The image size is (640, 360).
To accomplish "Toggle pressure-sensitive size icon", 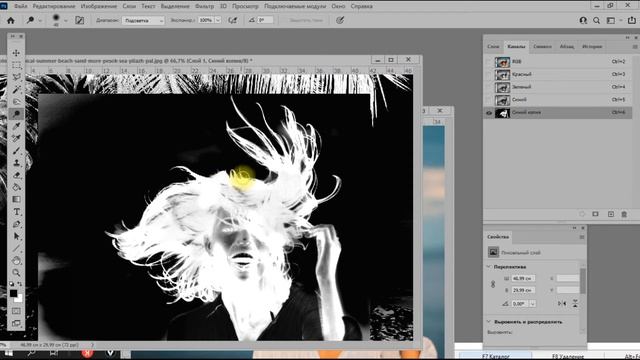I will pos(340,20).
